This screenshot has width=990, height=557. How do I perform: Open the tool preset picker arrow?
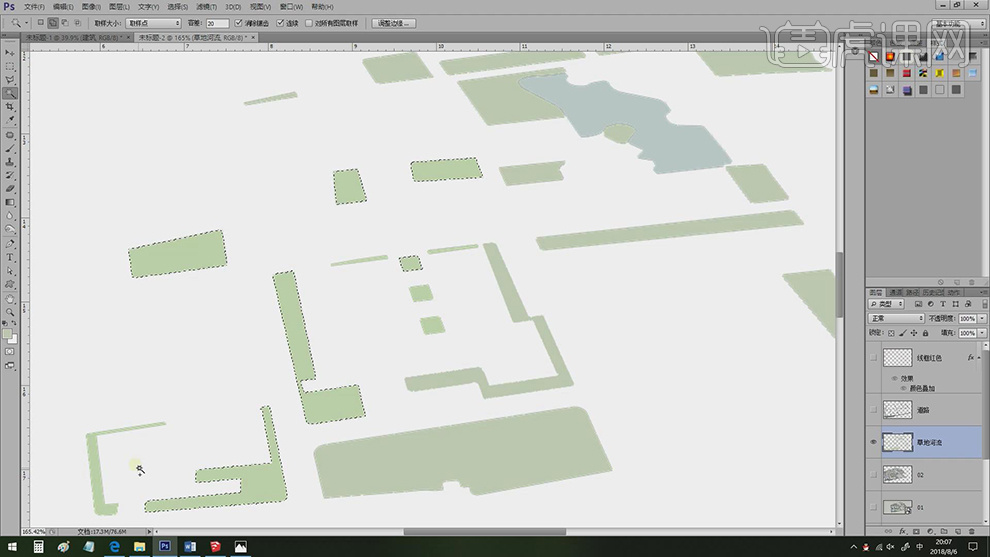(26, 23)
